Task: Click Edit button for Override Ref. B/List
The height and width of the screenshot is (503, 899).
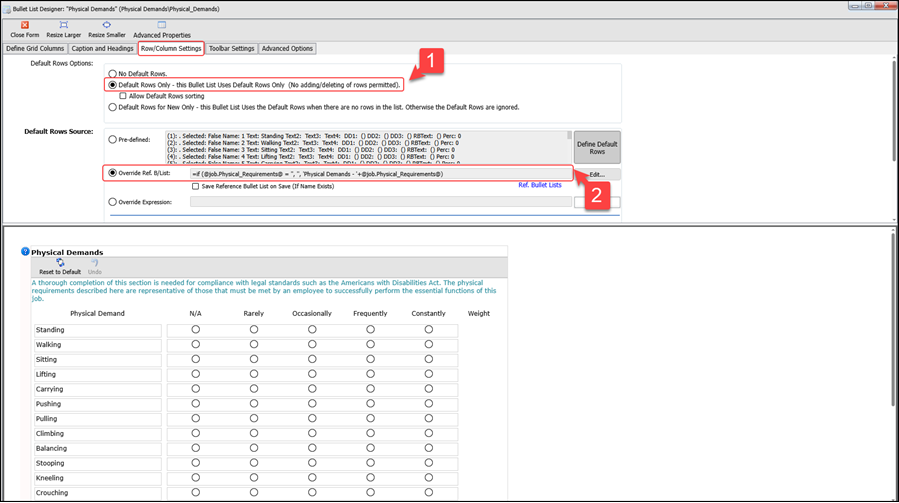Action: tap(597, 174)
